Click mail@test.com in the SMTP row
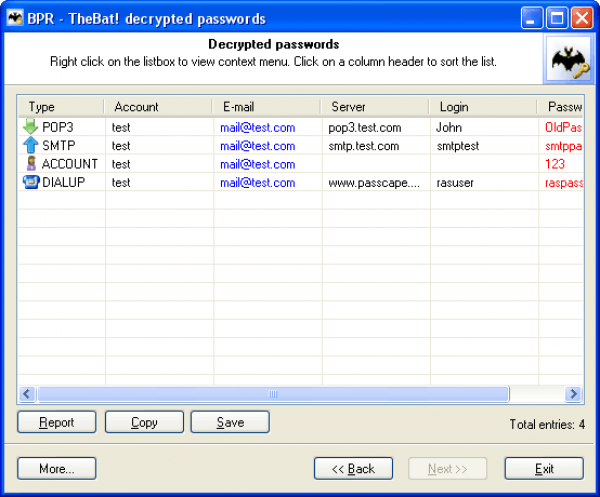Viewport: 600px width, 497px height. pyautogui.click(x=258, y=145)
